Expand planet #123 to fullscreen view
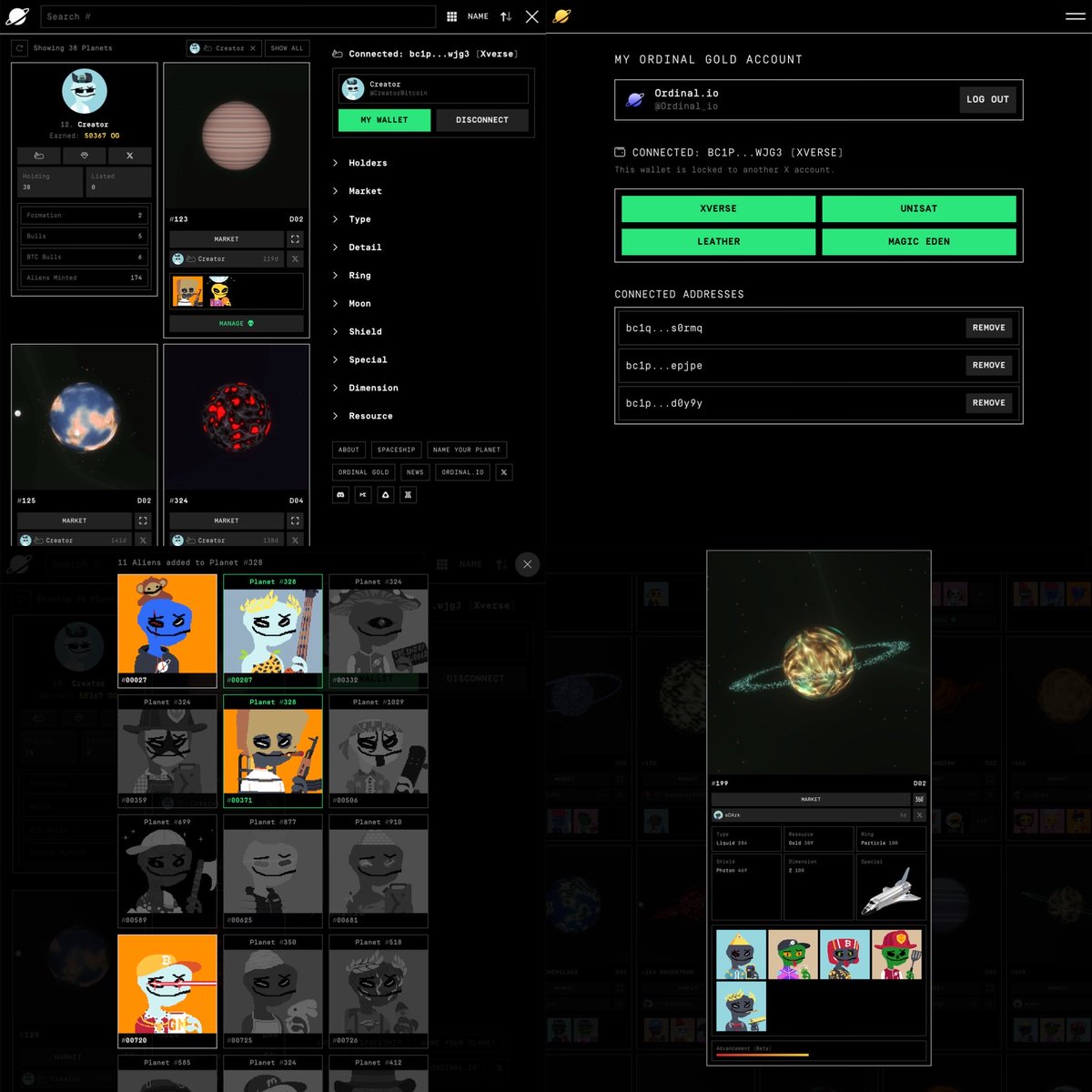Viewport: 1092px width, 1092px height. [x=295, y=239]
